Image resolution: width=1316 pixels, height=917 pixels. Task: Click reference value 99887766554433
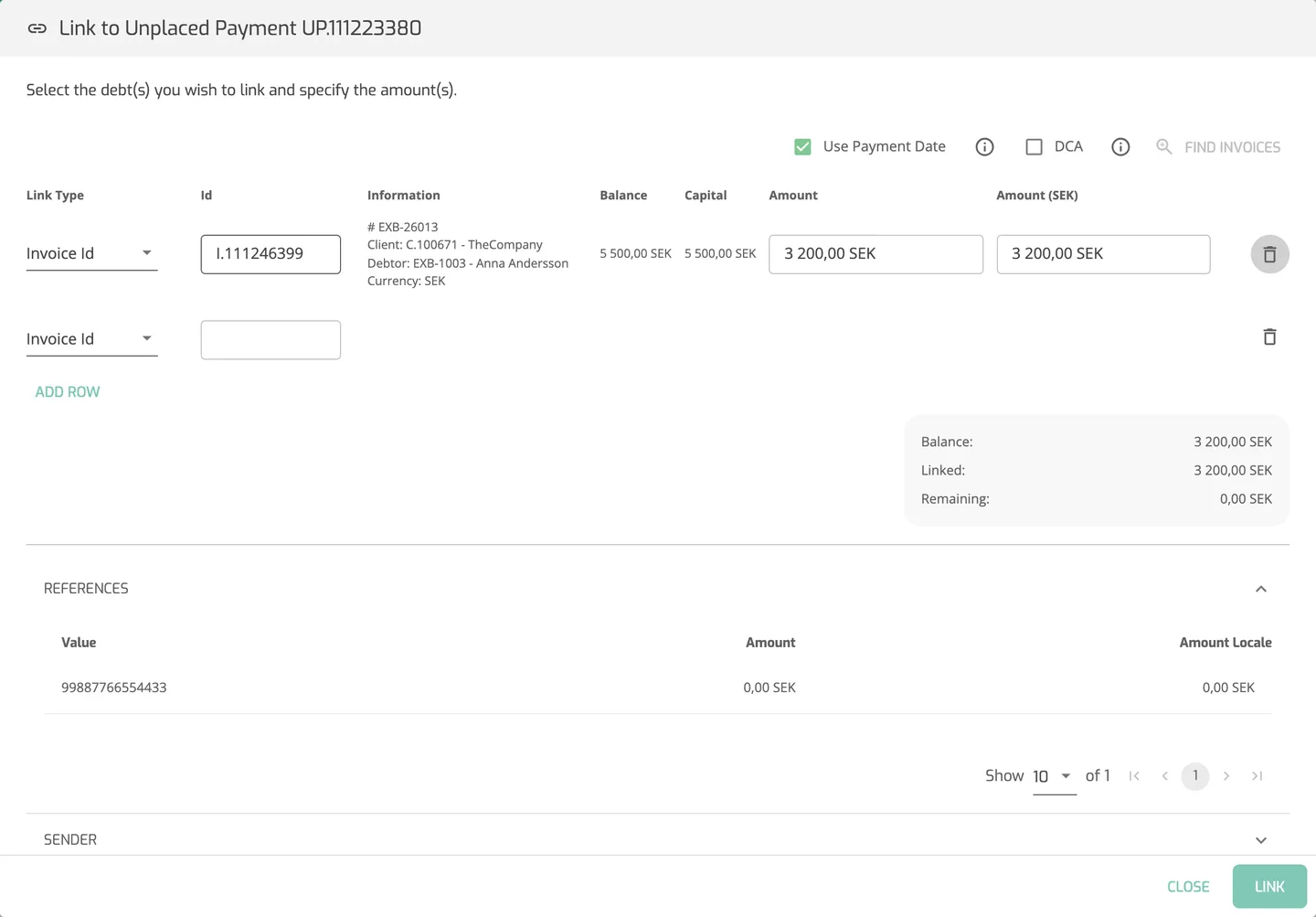point(114,688)
